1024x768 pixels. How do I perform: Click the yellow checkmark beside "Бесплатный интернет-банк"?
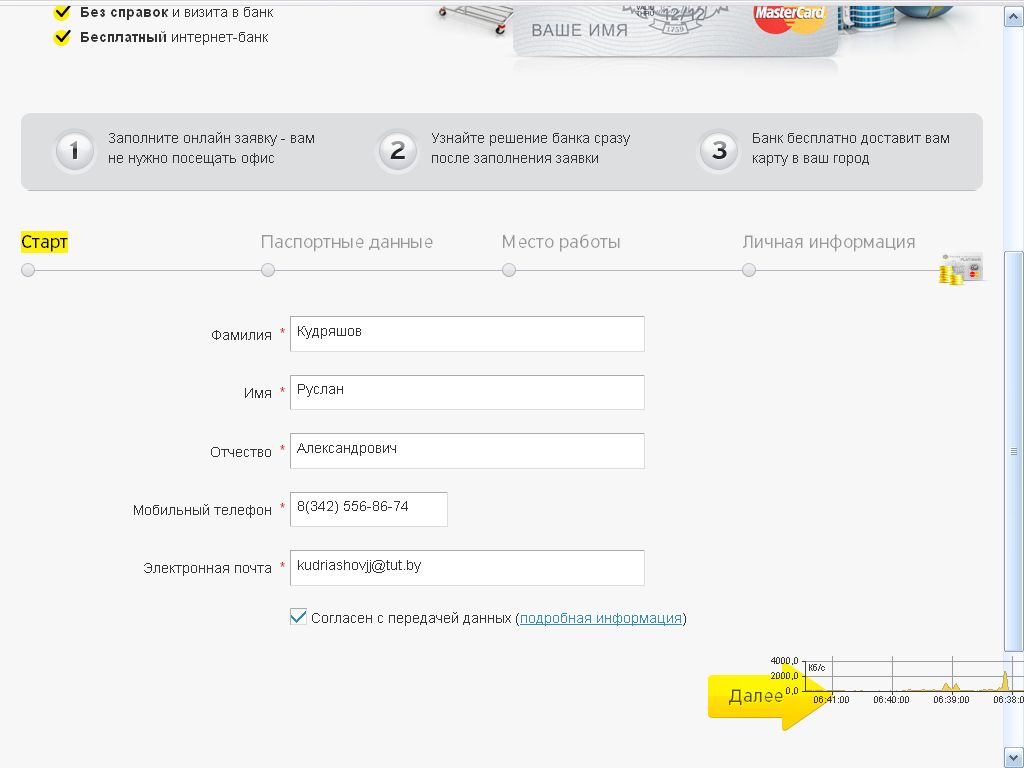63,37
